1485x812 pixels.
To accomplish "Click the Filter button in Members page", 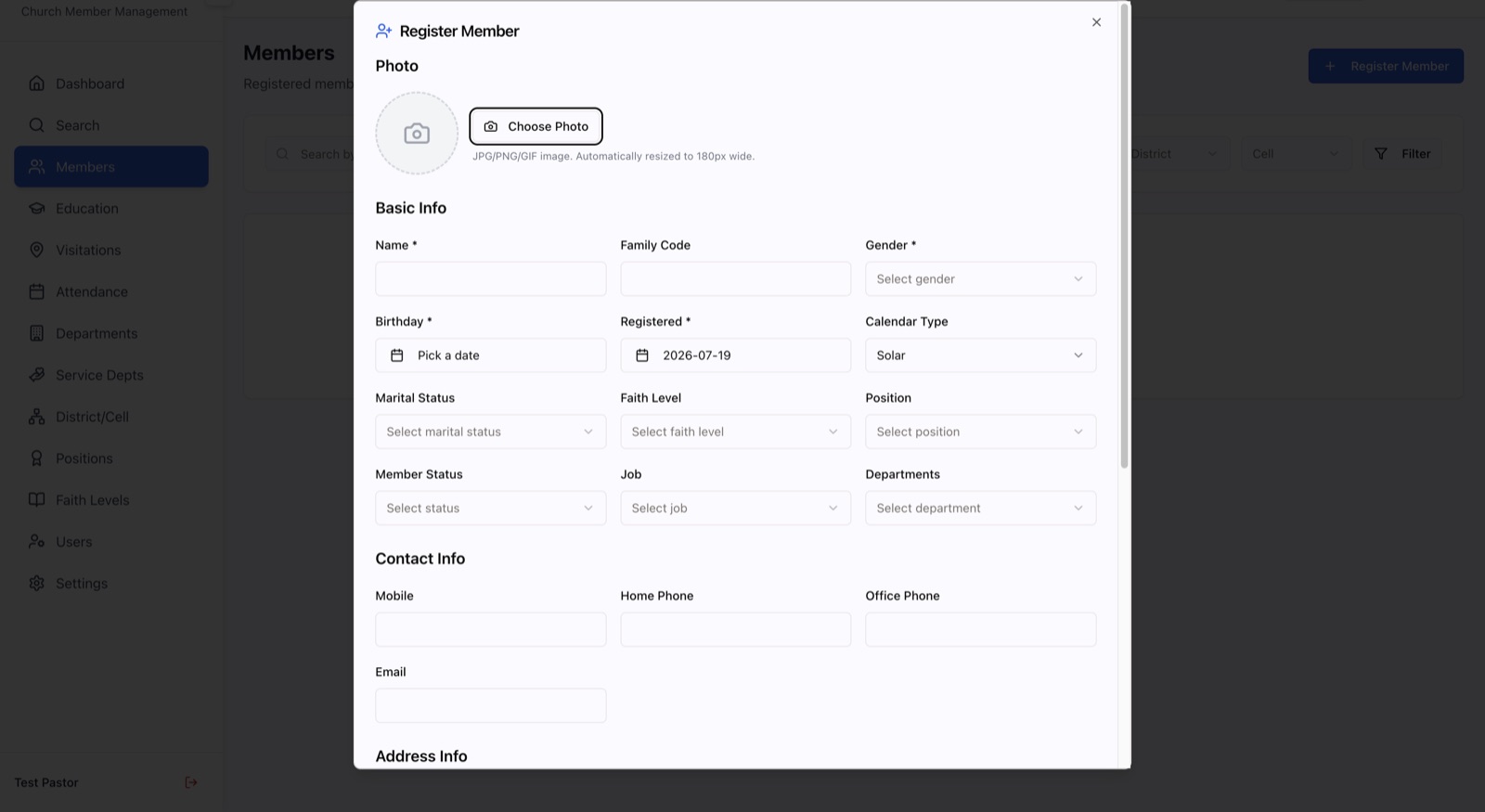I will (x=1402, y=154).
